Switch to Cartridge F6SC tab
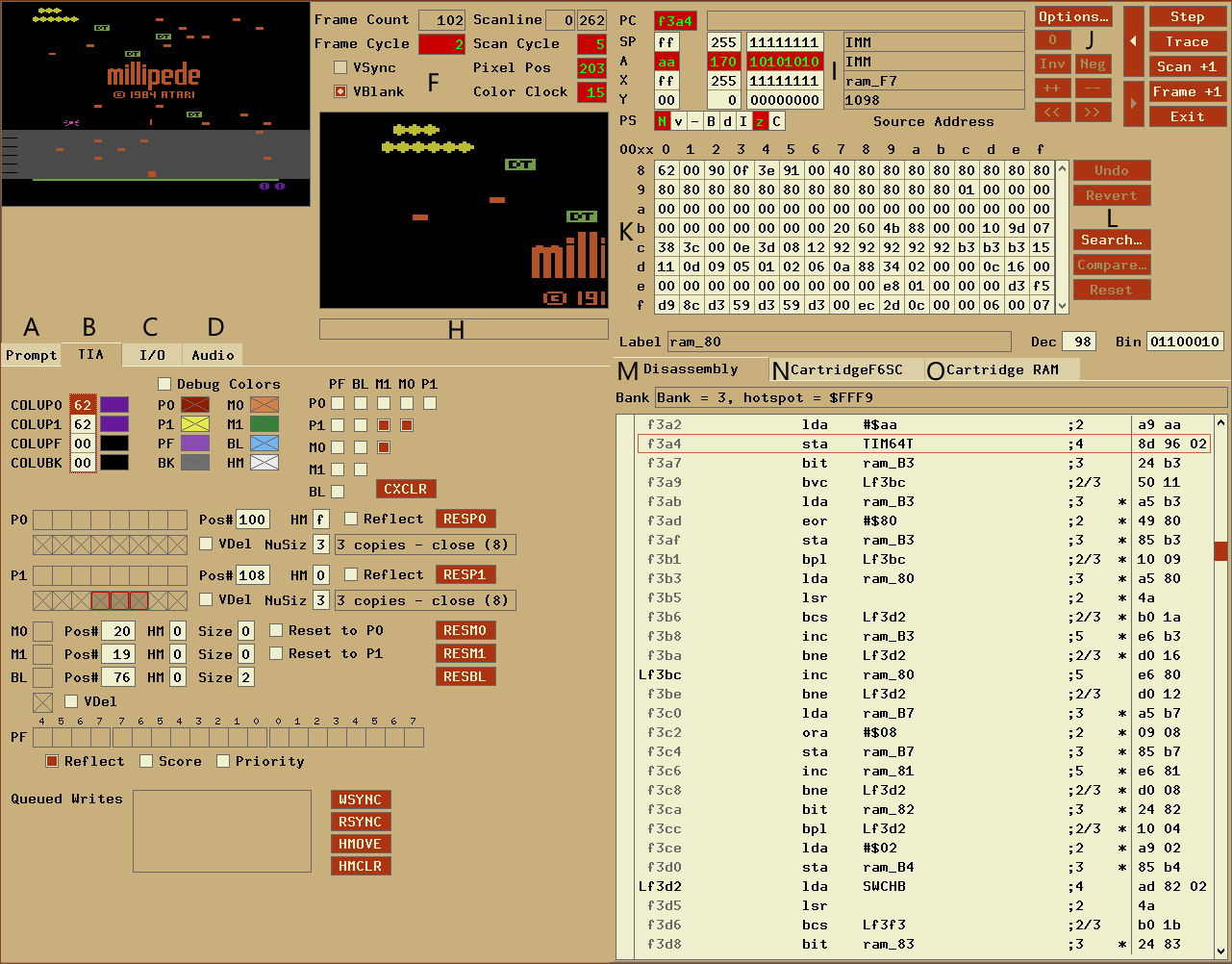This screenshot has height=964, width=1232. (846, 369)
